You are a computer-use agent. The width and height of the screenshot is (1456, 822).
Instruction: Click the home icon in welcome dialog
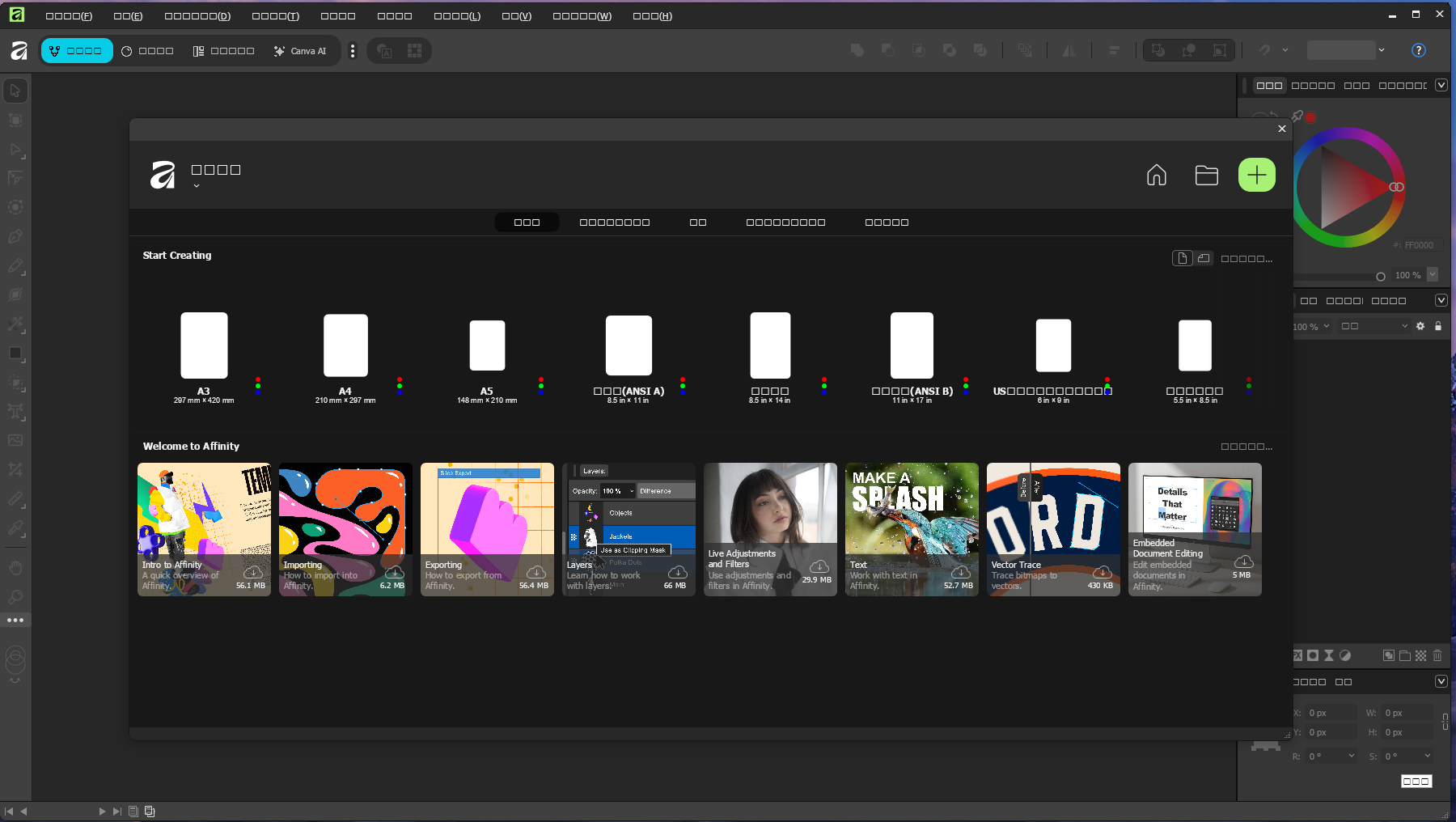click(1156, 175)
